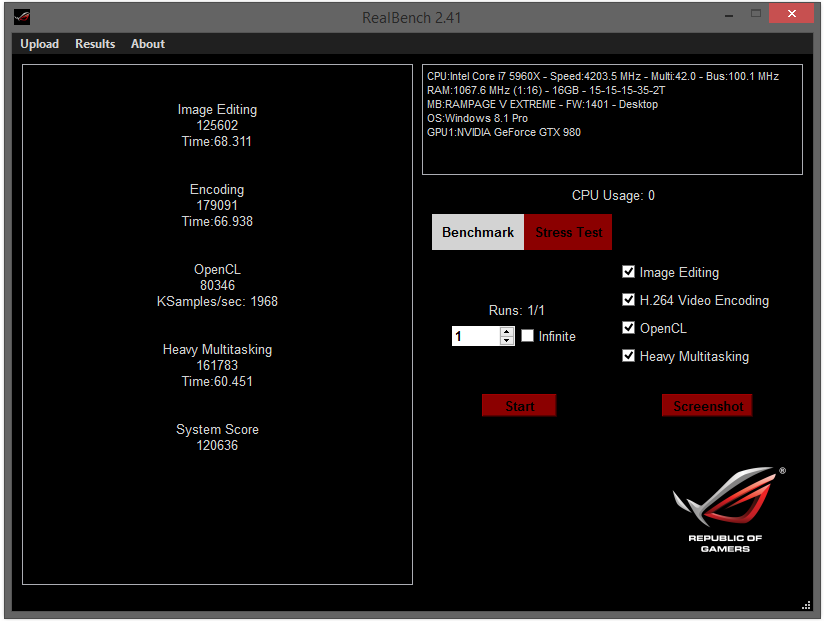Uncheck the H.264 Video Encoding checkbox
This screenshot has height=621, width=824.
629,299
